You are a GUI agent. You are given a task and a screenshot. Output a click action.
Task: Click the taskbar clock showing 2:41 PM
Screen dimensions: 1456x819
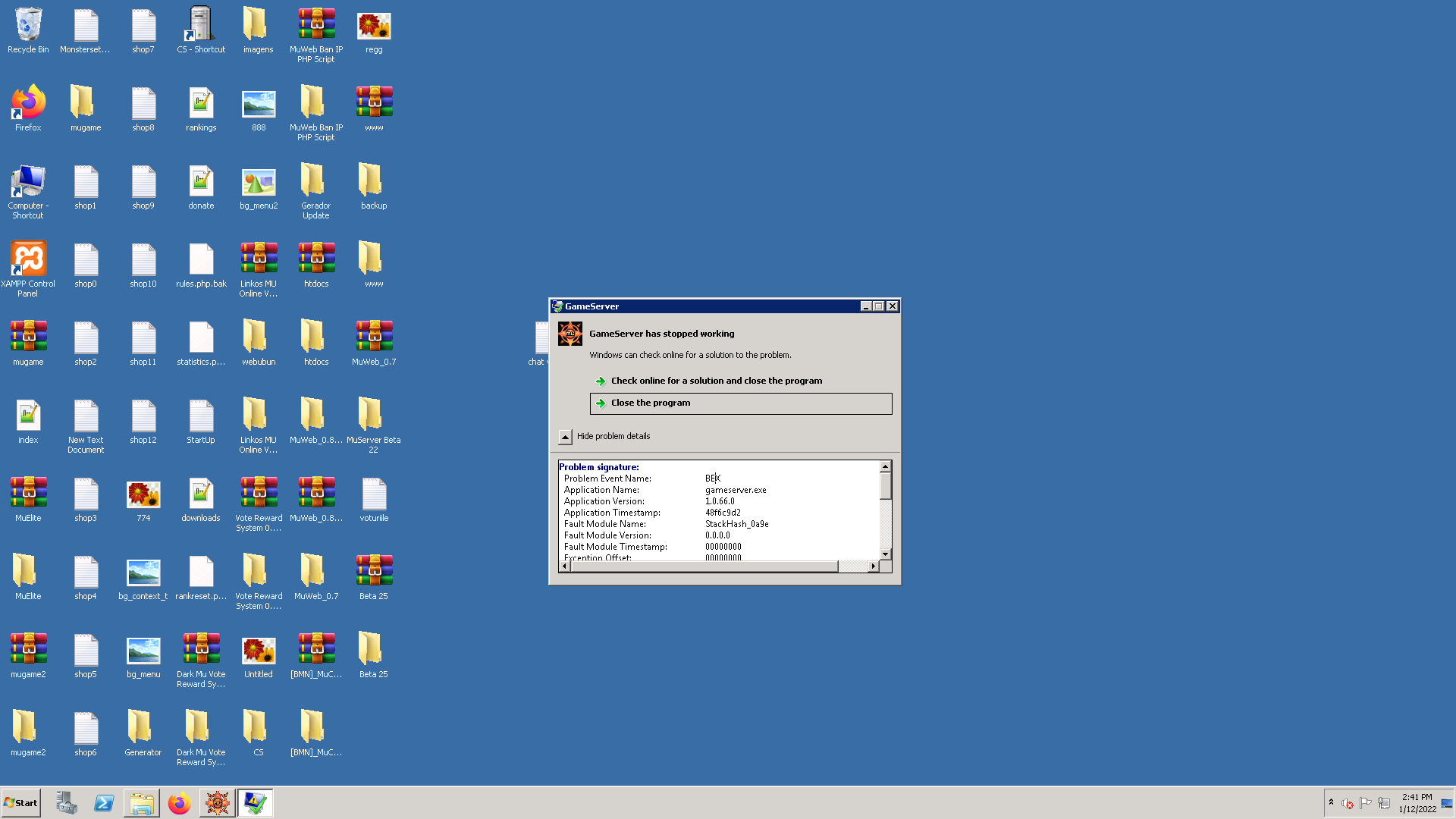tap(1417, 803)
